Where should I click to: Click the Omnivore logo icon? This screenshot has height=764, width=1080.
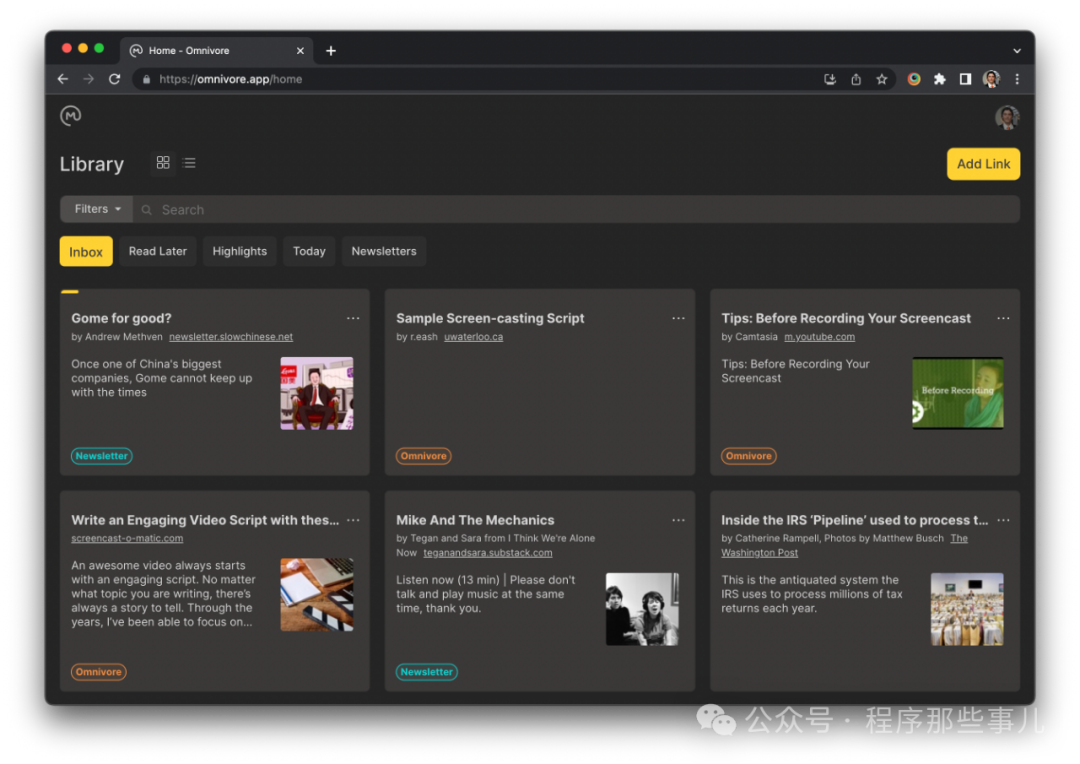(70, 116)
